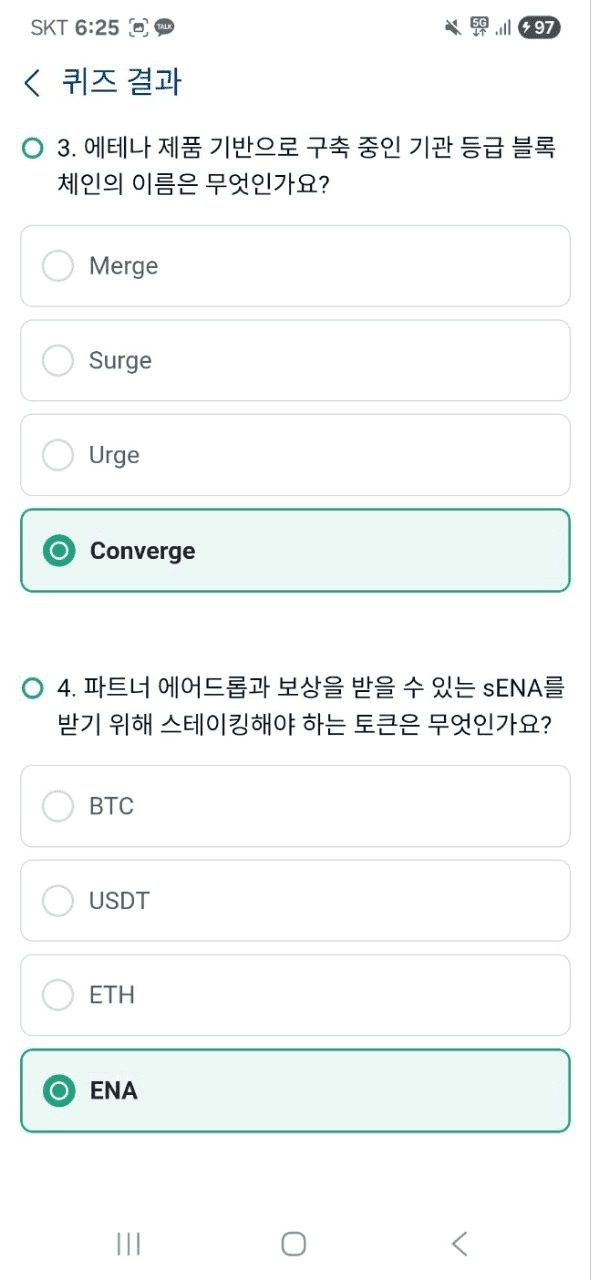Viewport: 591px width, 1280px height.
Task: Select the Merge radio option
Action: click(x=295, y=266)
